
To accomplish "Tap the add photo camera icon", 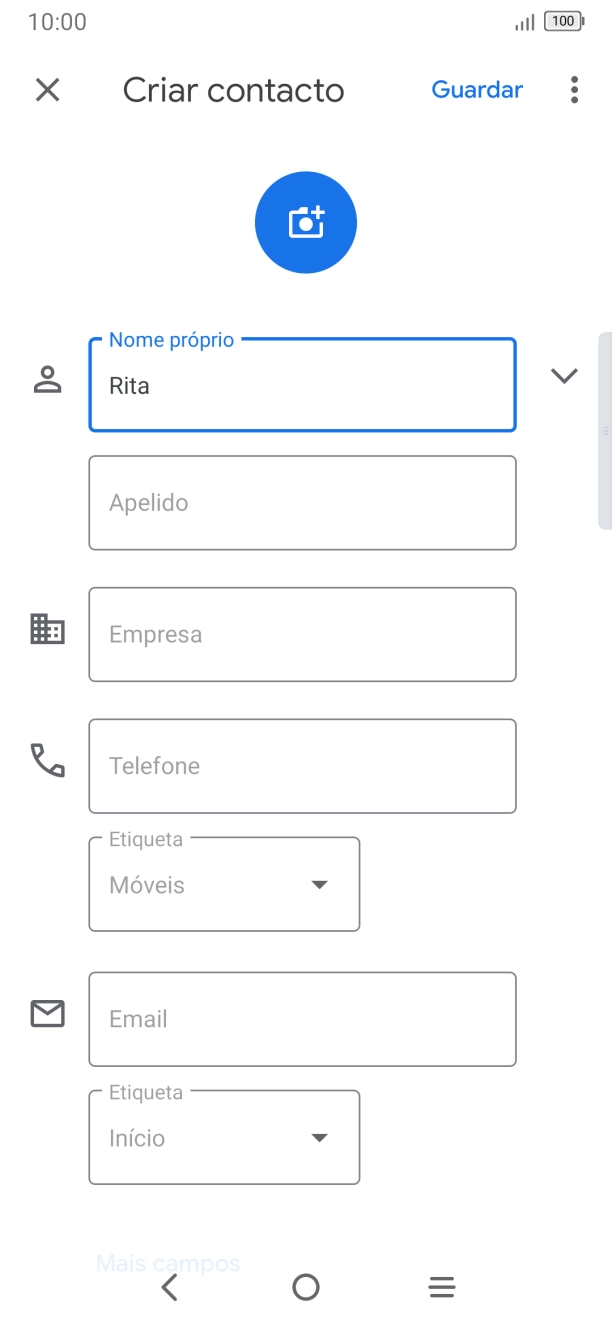I will 305,221.
